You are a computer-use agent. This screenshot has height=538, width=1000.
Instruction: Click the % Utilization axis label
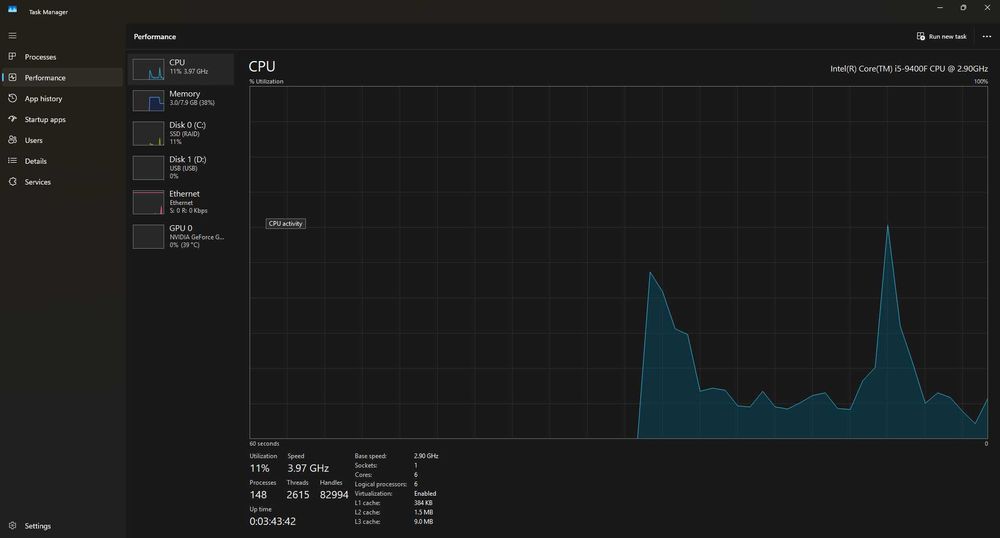267,82
